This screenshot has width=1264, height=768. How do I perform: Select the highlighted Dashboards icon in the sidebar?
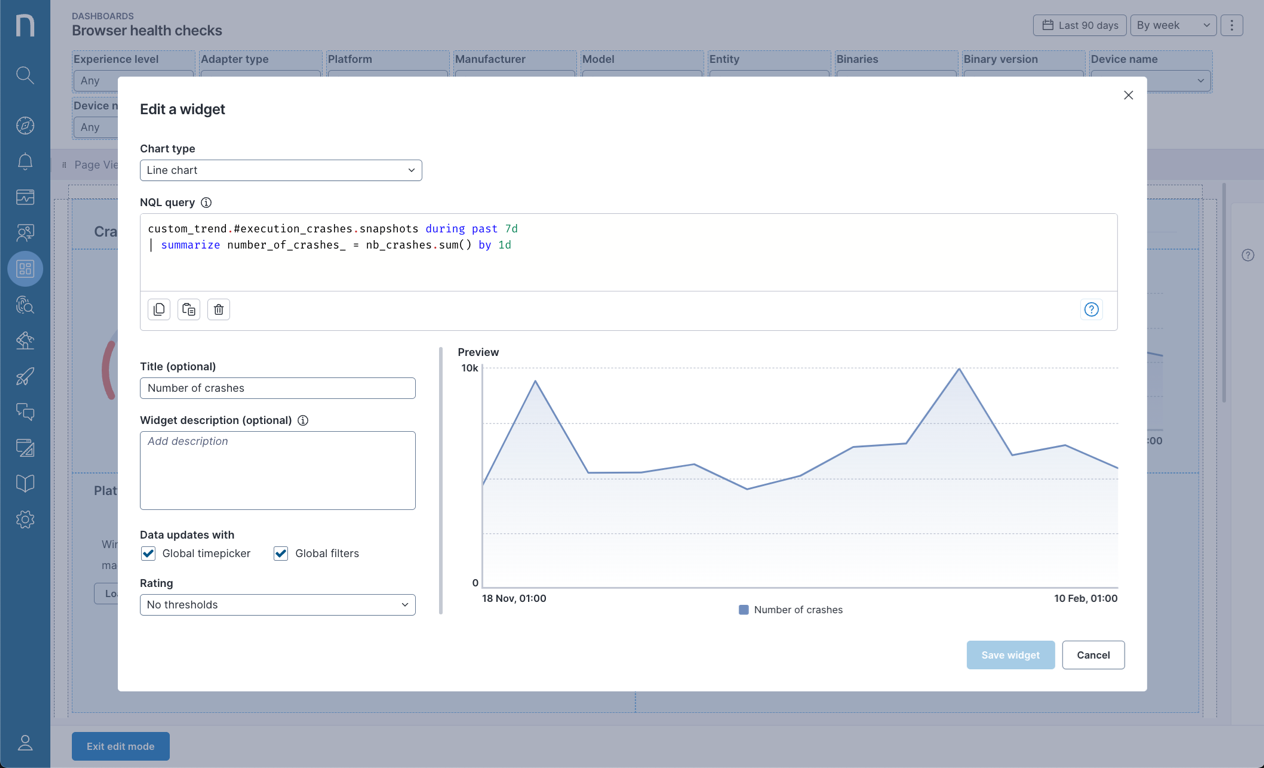pos(25,268)
